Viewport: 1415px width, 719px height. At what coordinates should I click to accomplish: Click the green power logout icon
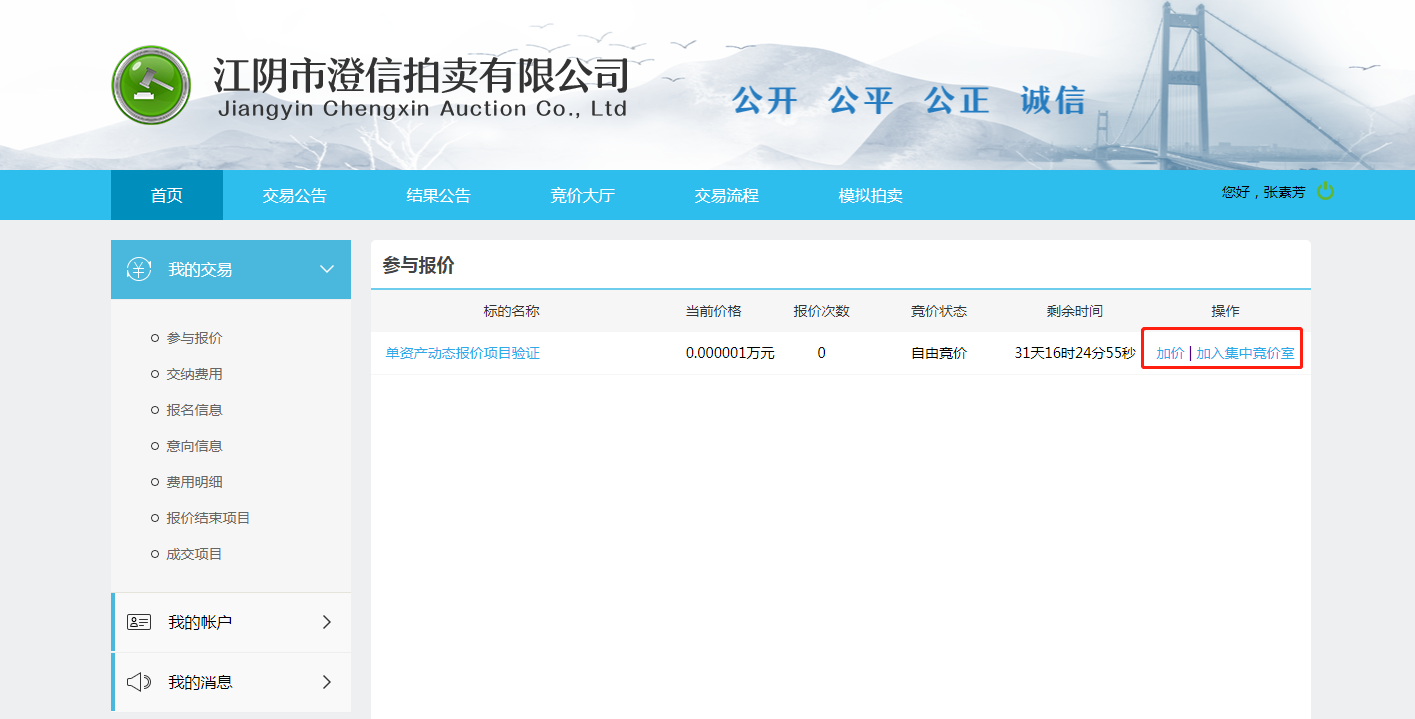click(1325, 191)
